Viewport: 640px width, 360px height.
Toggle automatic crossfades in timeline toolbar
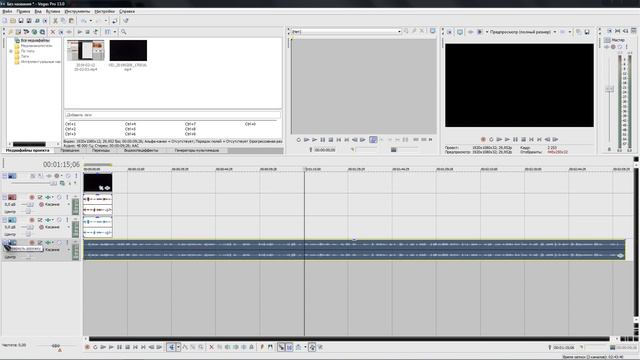coord(289,347)
